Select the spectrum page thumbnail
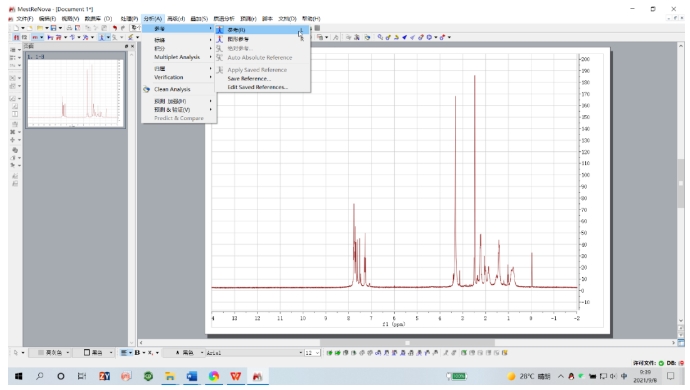 (75, 91)
